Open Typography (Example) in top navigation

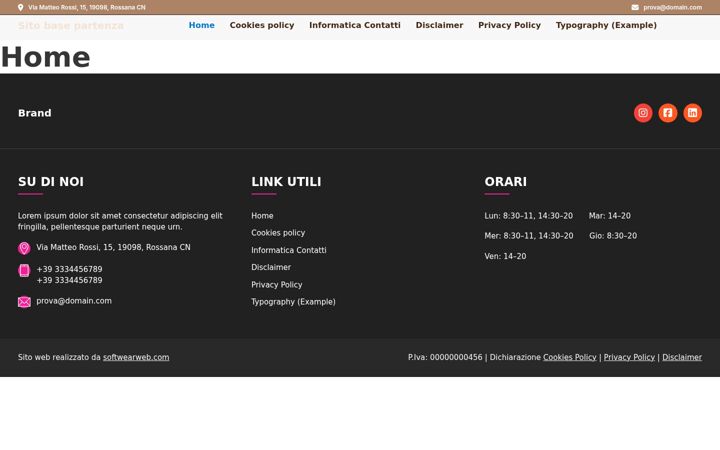click(606, 25)
